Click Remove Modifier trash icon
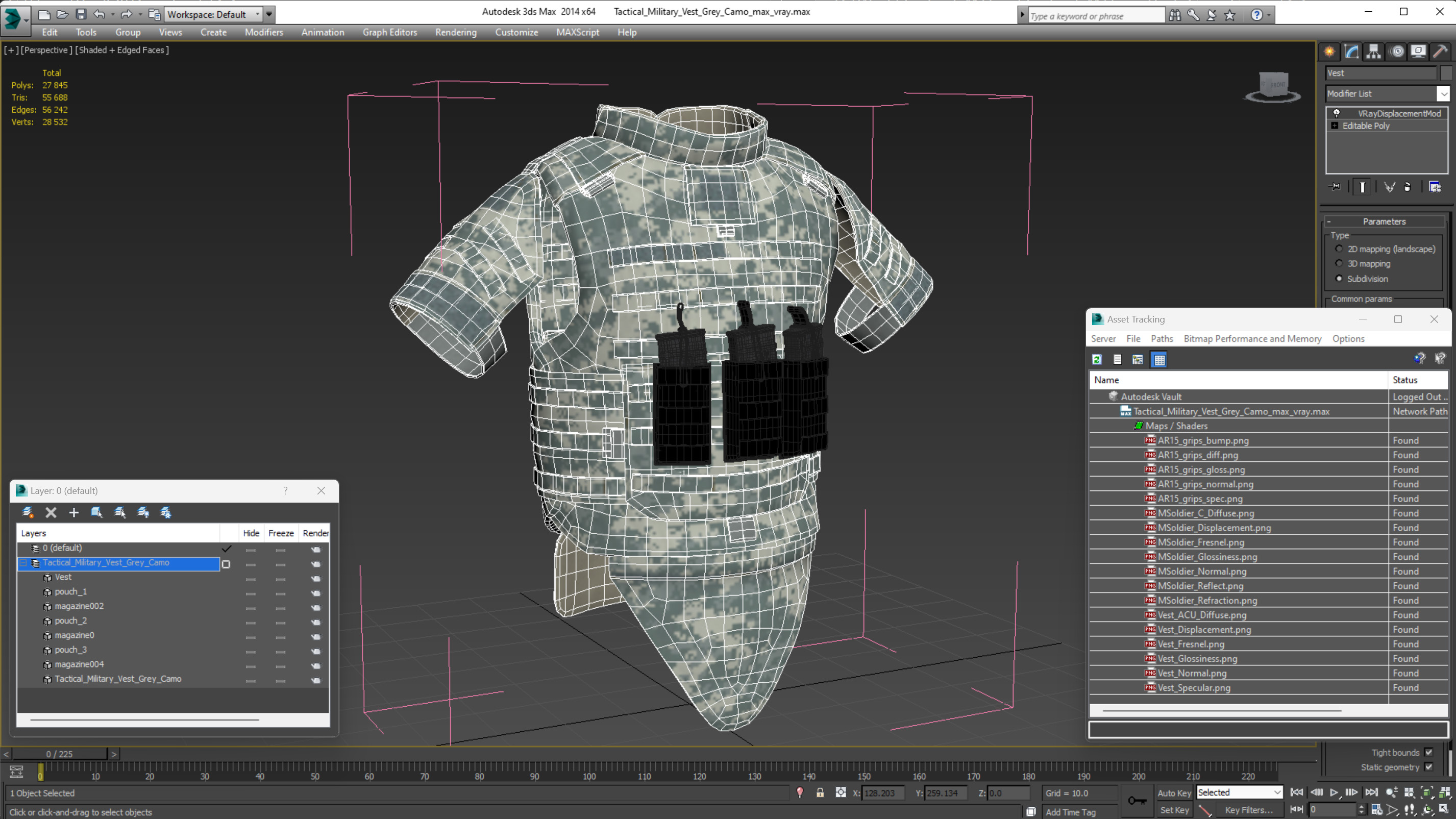 (1408, 187)
